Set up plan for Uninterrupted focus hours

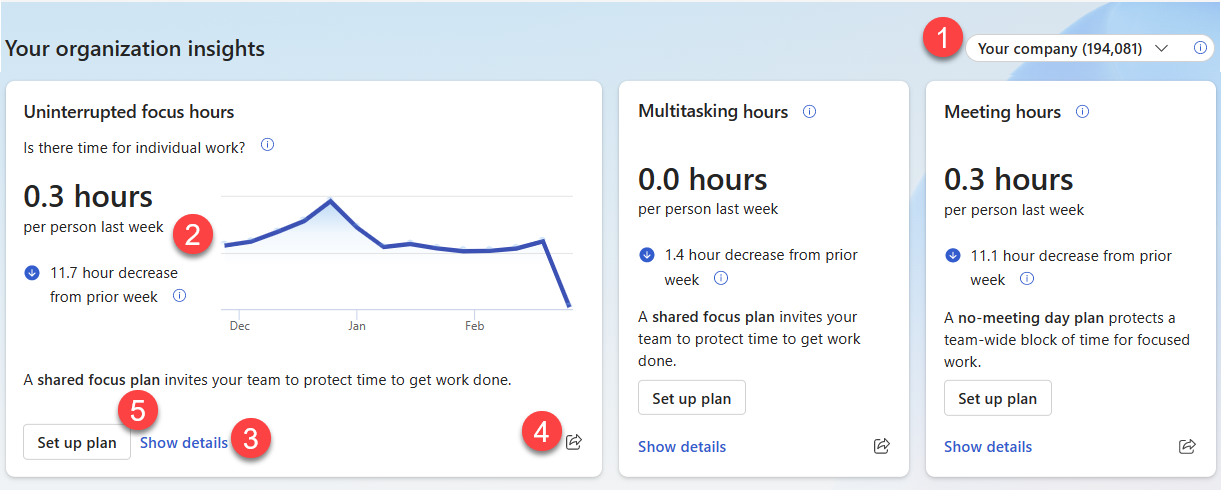point(77,442)
